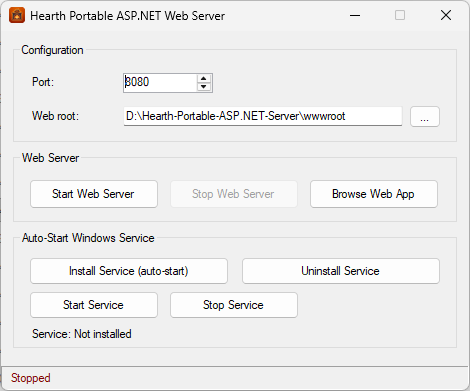Click the Auto-Start Windows Service group title
Image resolution: width=470 pixels, height=391 pixels.
(88, 238)
